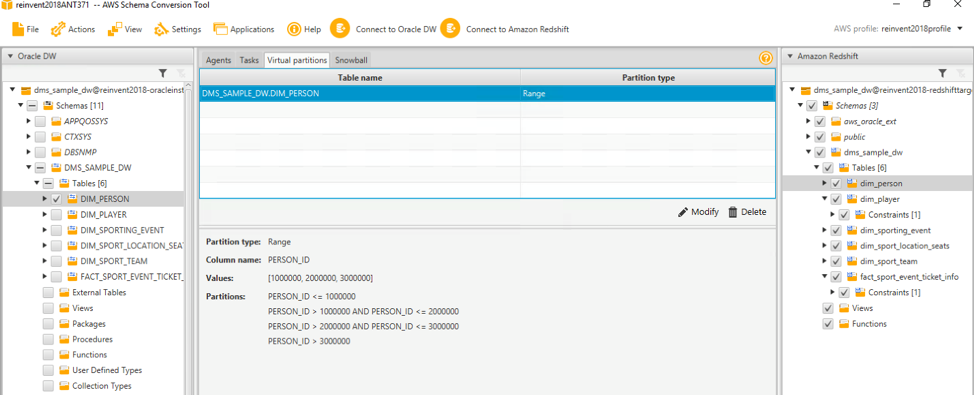Collapse the DMS_SAMPLE_DW schema node
This screenshot has height=395, width=974.
point(29,168)
